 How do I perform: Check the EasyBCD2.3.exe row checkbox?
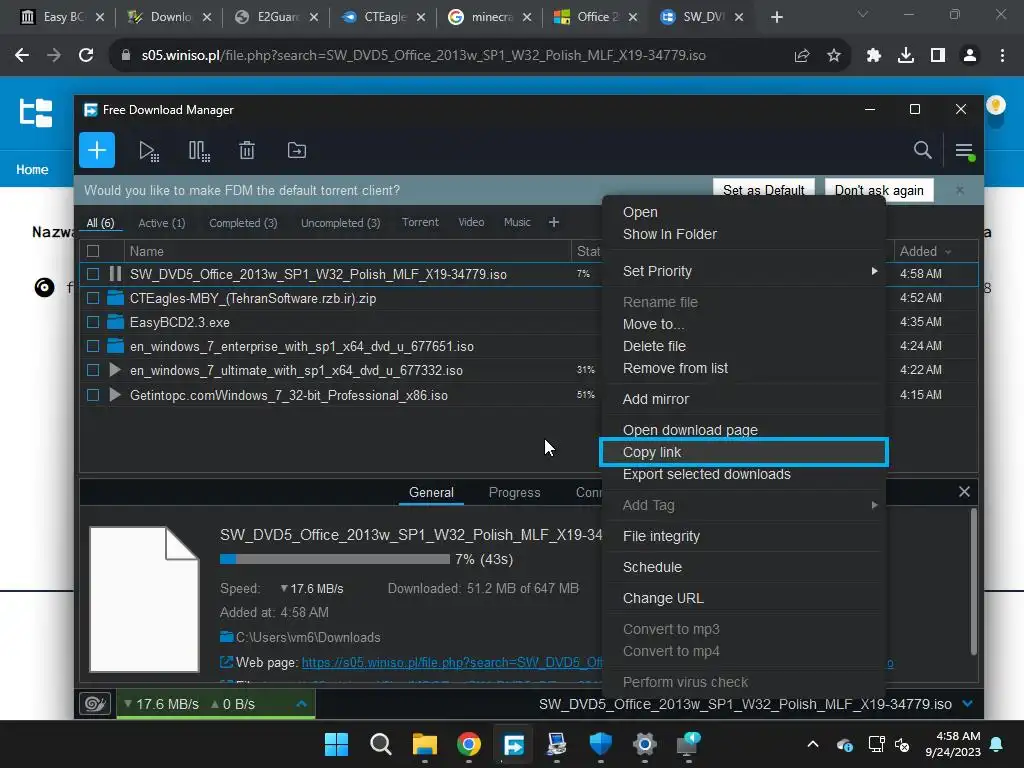coord(93,322)
